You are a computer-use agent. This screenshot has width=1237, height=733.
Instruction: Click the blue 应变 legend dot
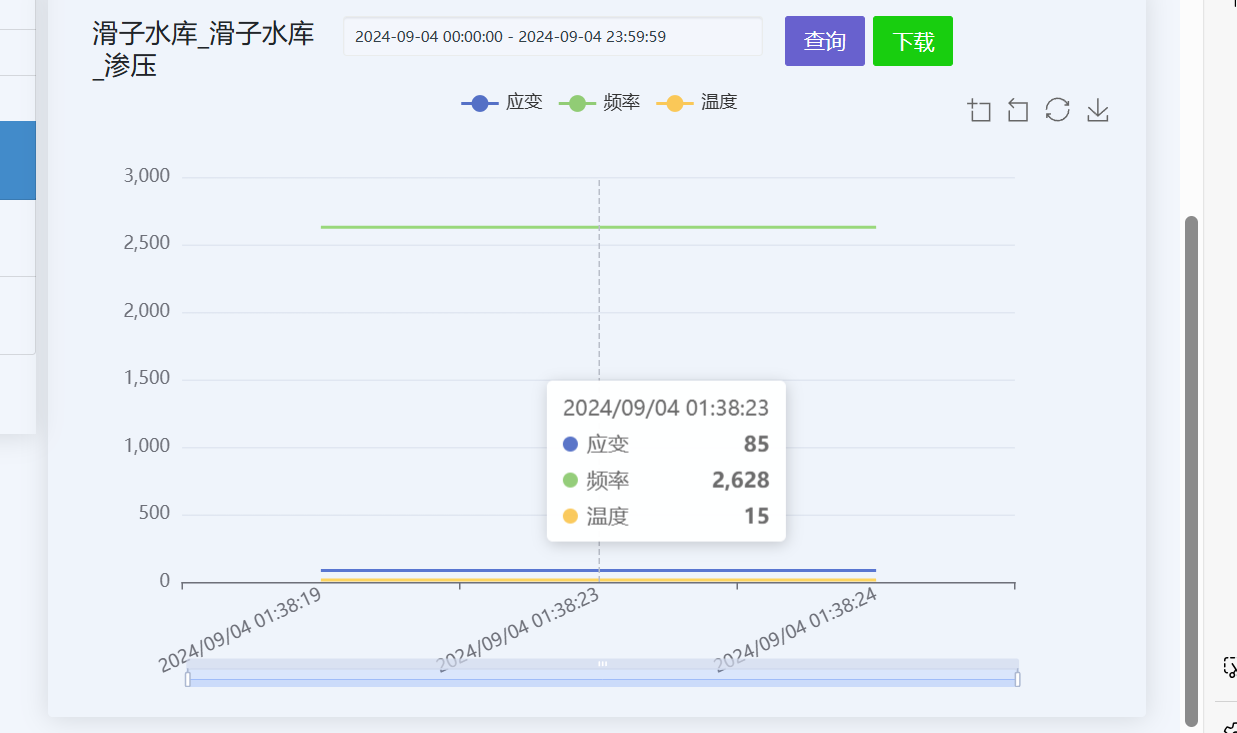478,102
